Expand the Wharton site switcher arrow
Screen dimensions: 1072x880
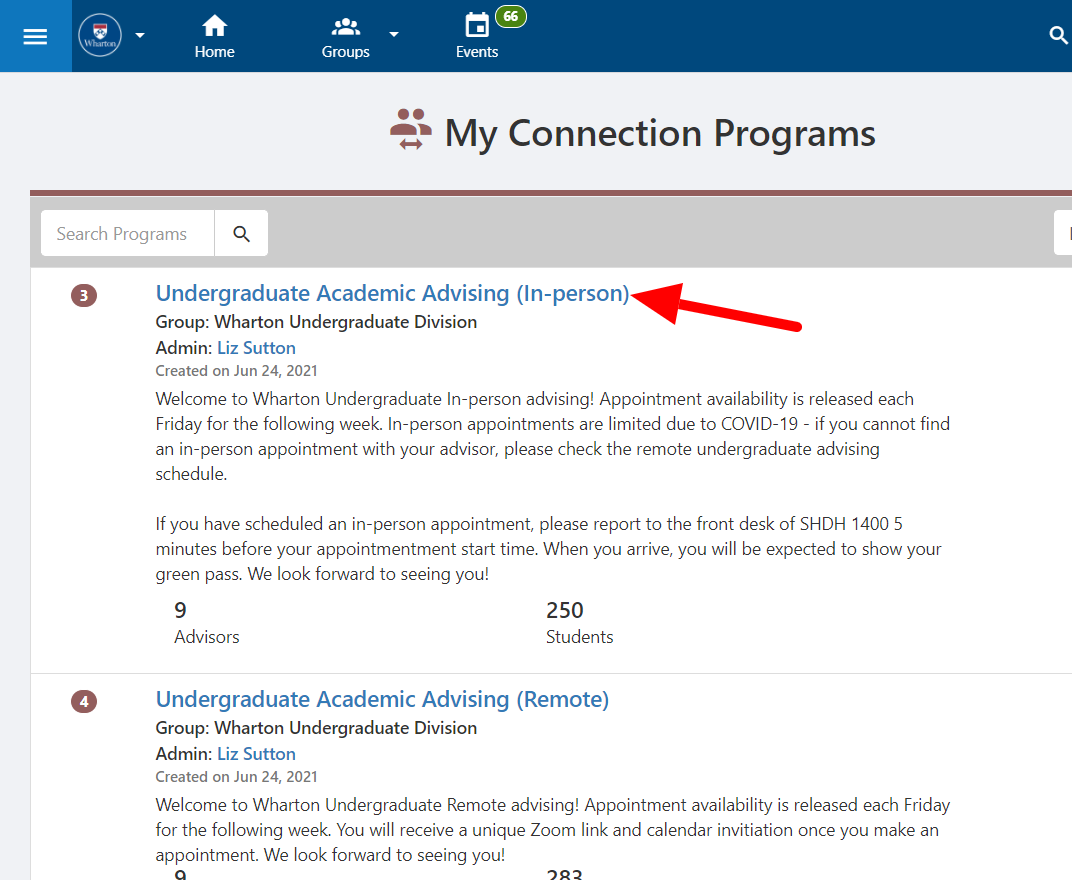tap(140, 35)
